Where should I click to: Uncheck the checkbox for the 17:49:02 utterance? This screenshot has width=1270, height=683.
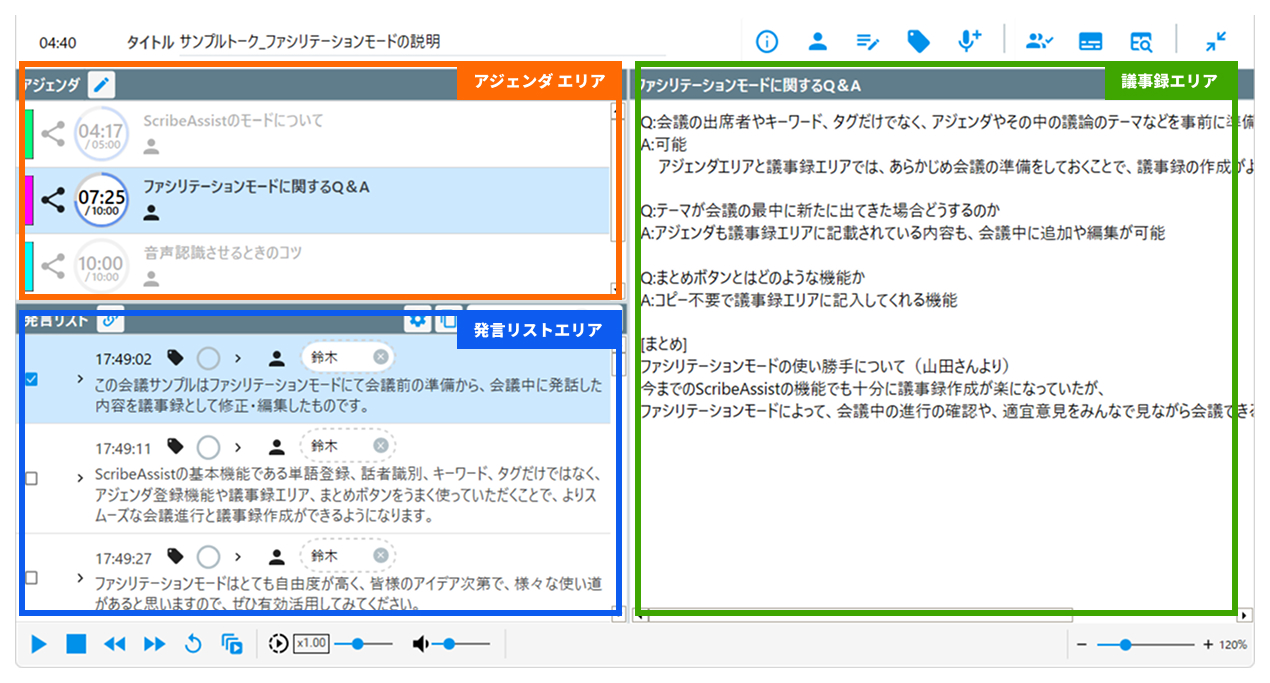(x=31, y=380)
